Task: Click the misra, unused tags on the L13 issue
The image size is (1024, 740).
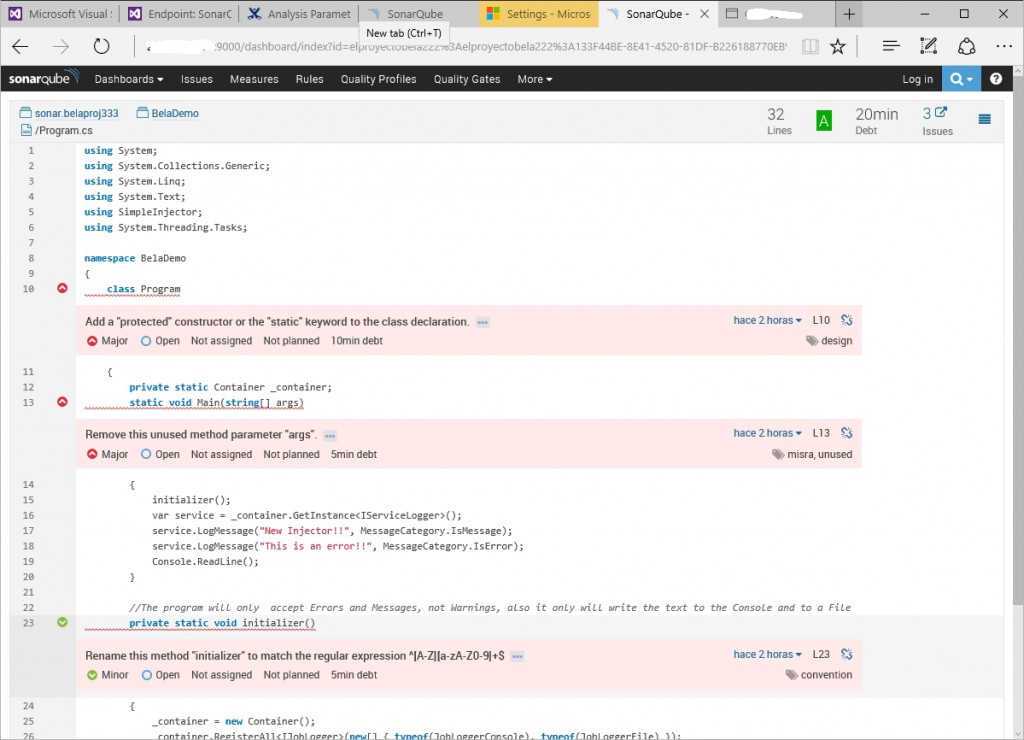Action: (812, 454)
